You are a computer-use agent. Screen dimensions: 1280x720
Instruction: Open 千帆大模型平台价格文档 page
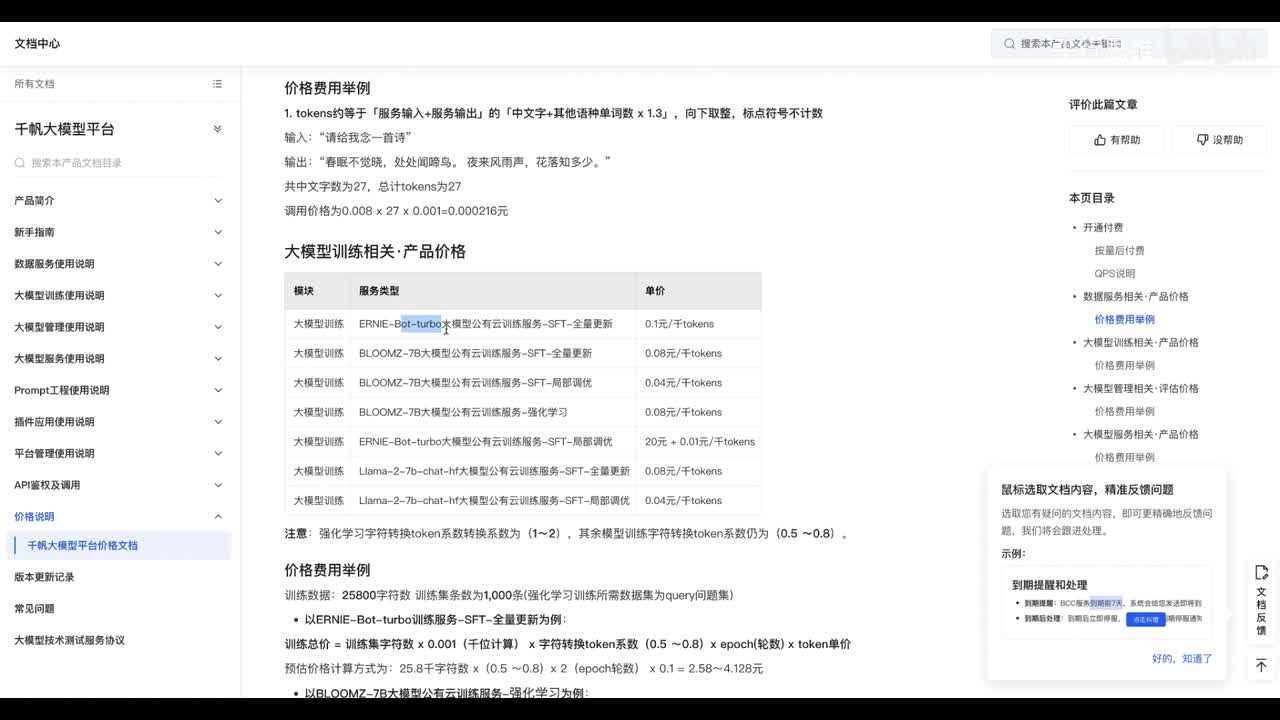82,546
